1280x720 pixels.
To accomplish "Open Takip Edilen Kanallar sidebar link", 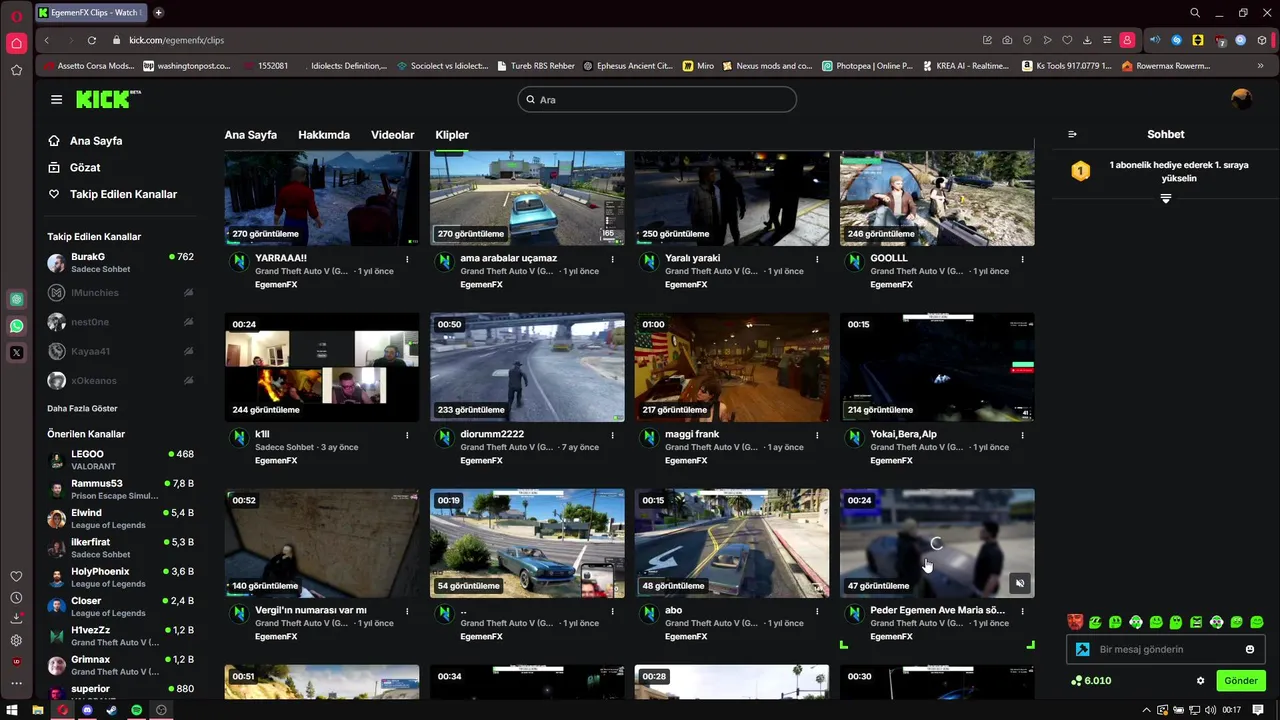I will (x=112, y=194).
